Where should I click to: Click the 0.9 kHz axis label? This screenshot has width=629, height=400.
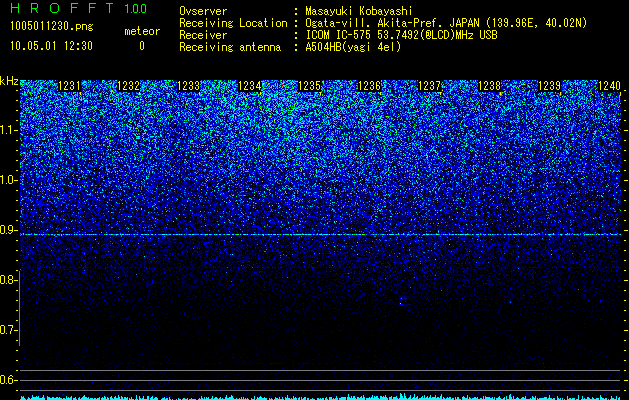8,230
